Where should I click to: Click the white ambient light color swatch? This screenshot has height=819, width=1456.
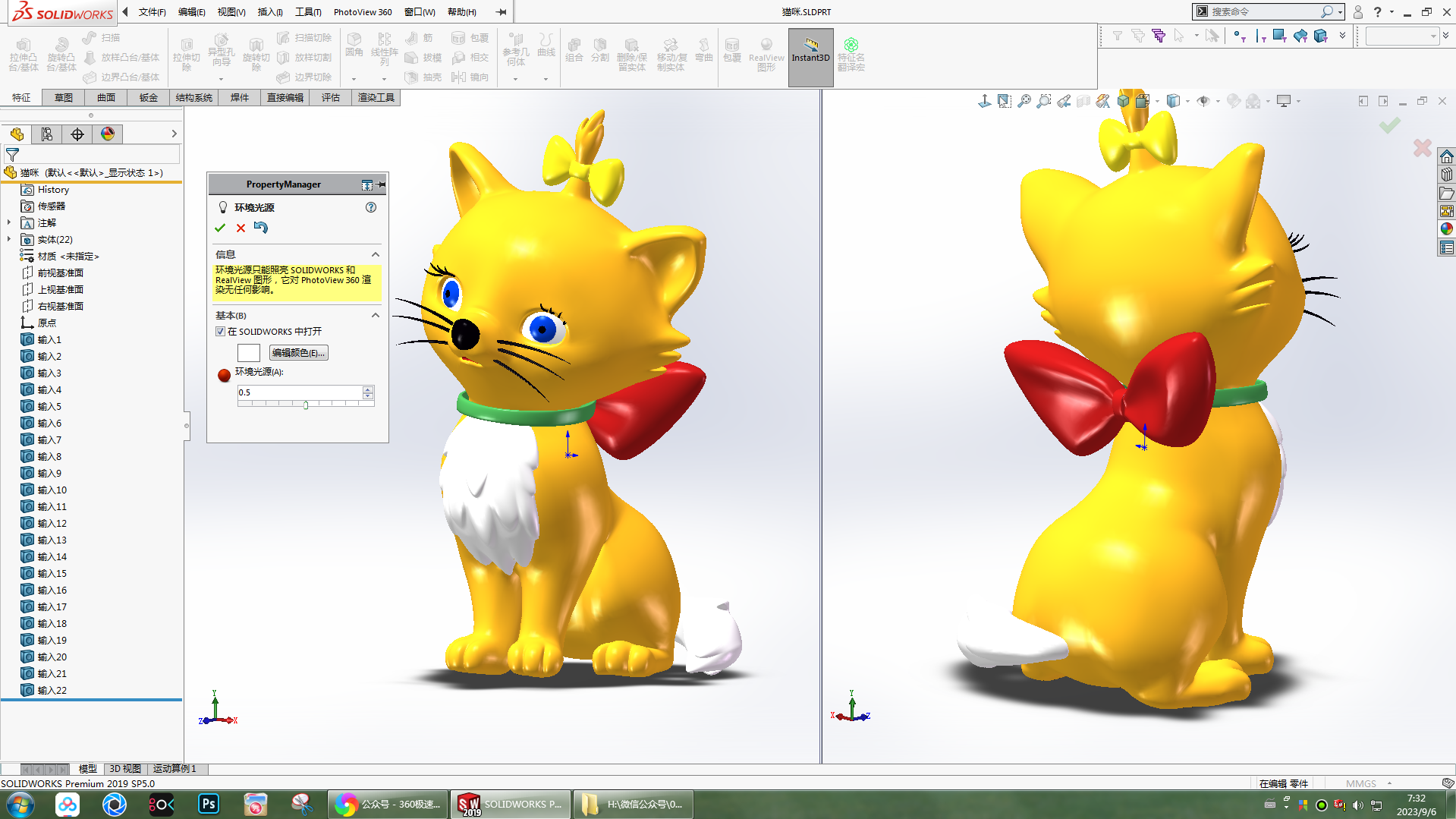(249, 353)
